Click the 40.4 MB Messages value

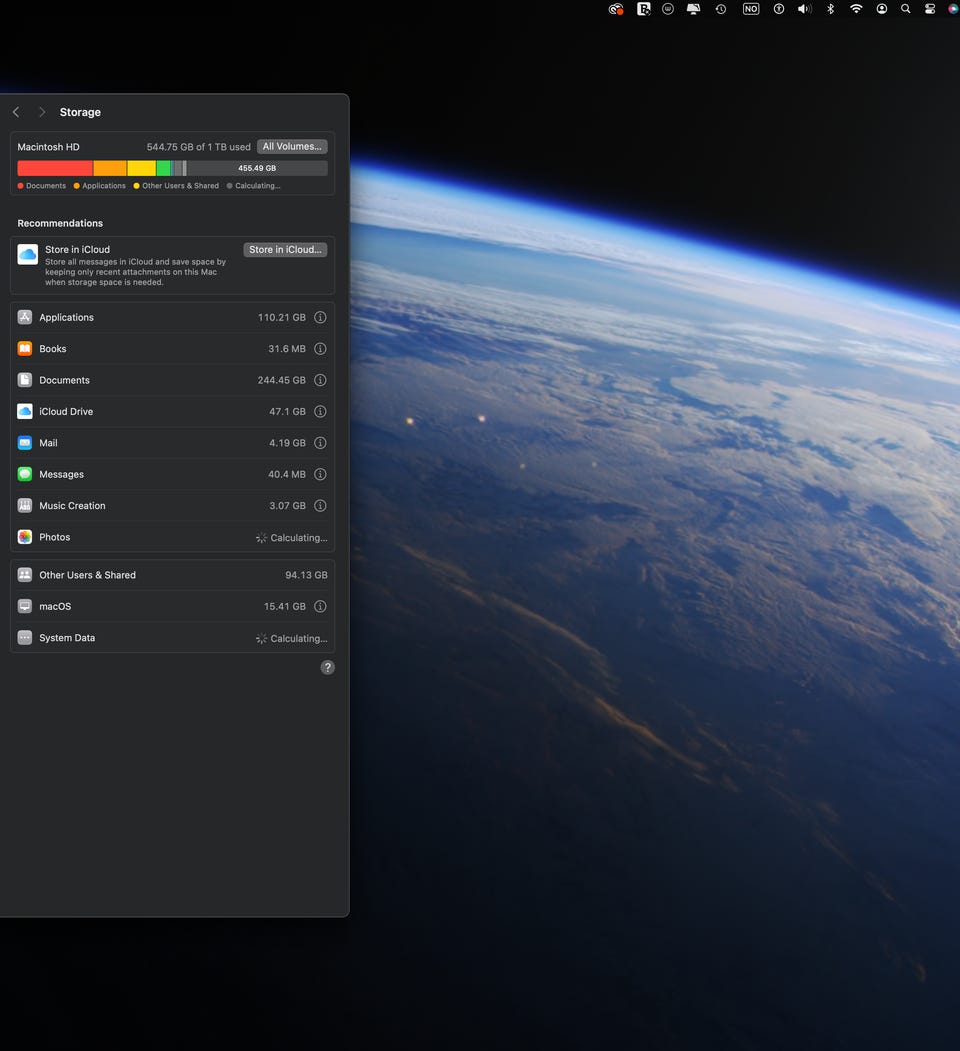coord(287,475)
